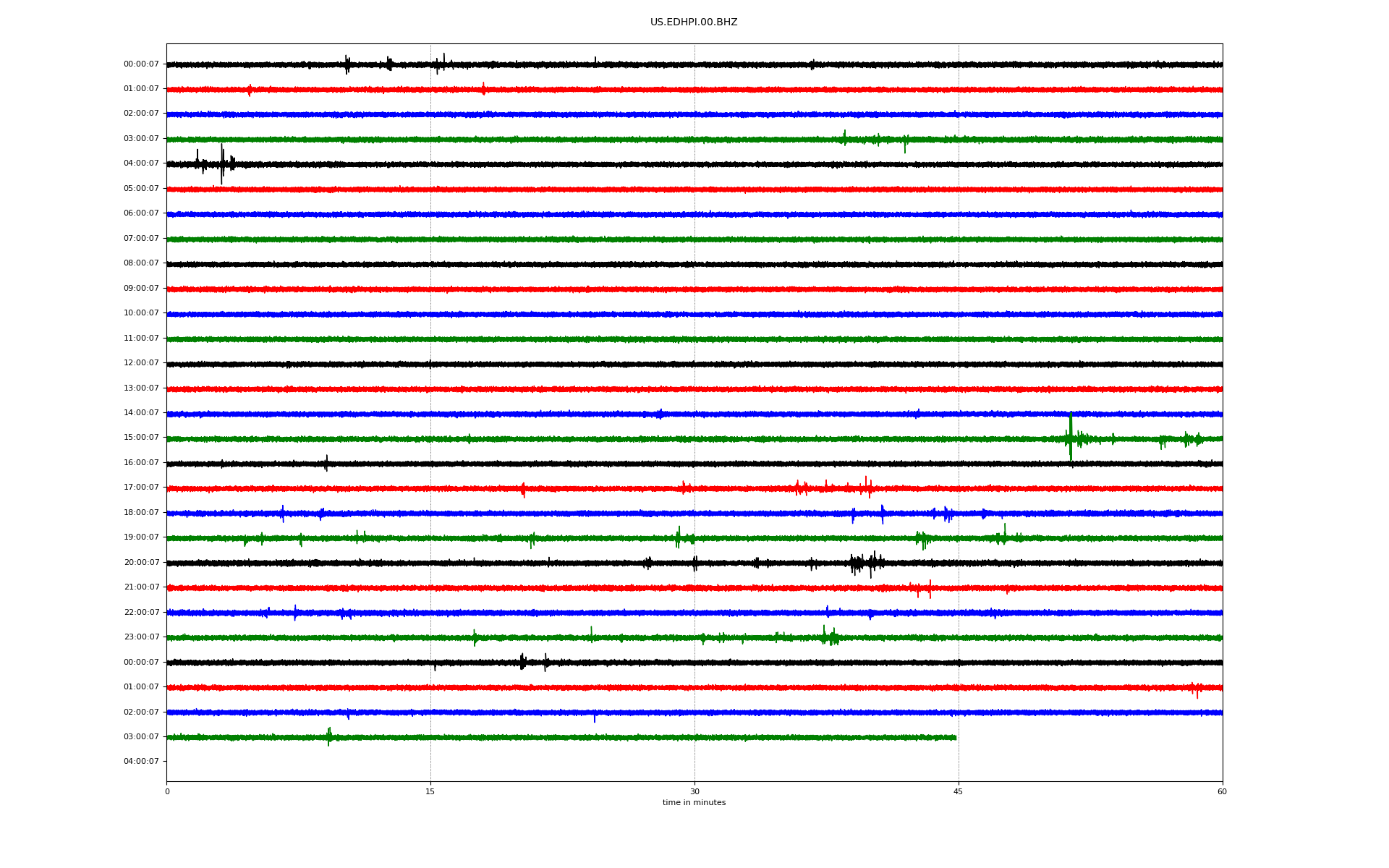Screen dimensions: 1389x868
Task: Click the end of the last green 03:00:07 trace
Action: pos(955,738)
